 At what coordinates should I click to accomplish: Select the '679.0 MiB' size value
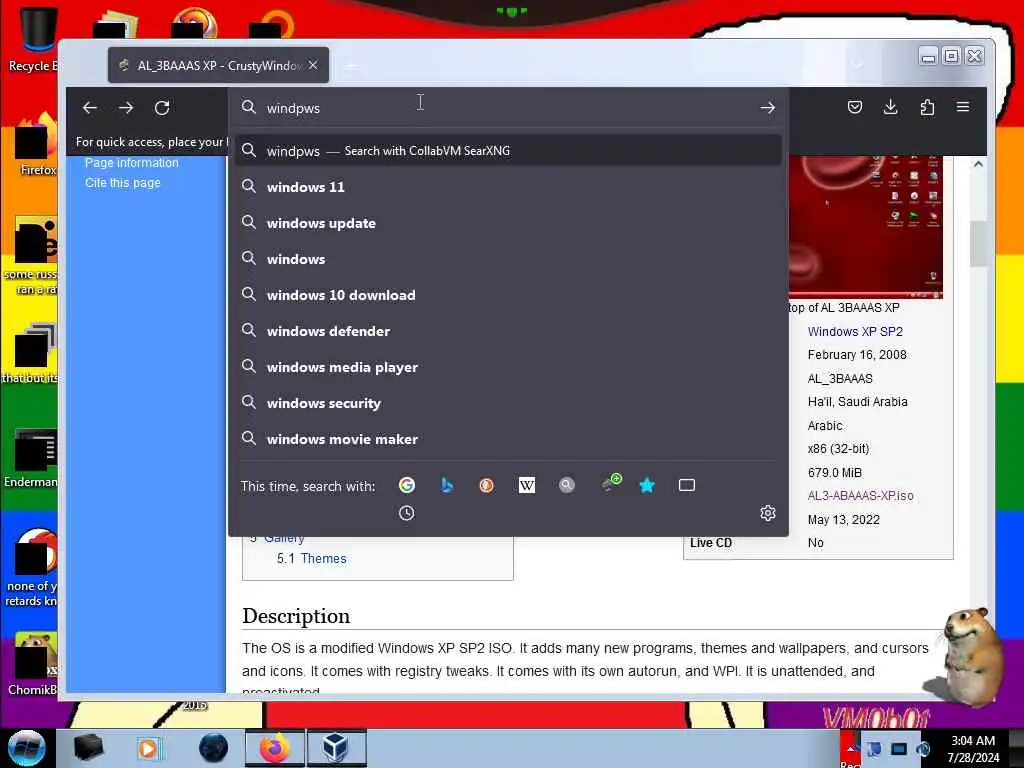835,472
